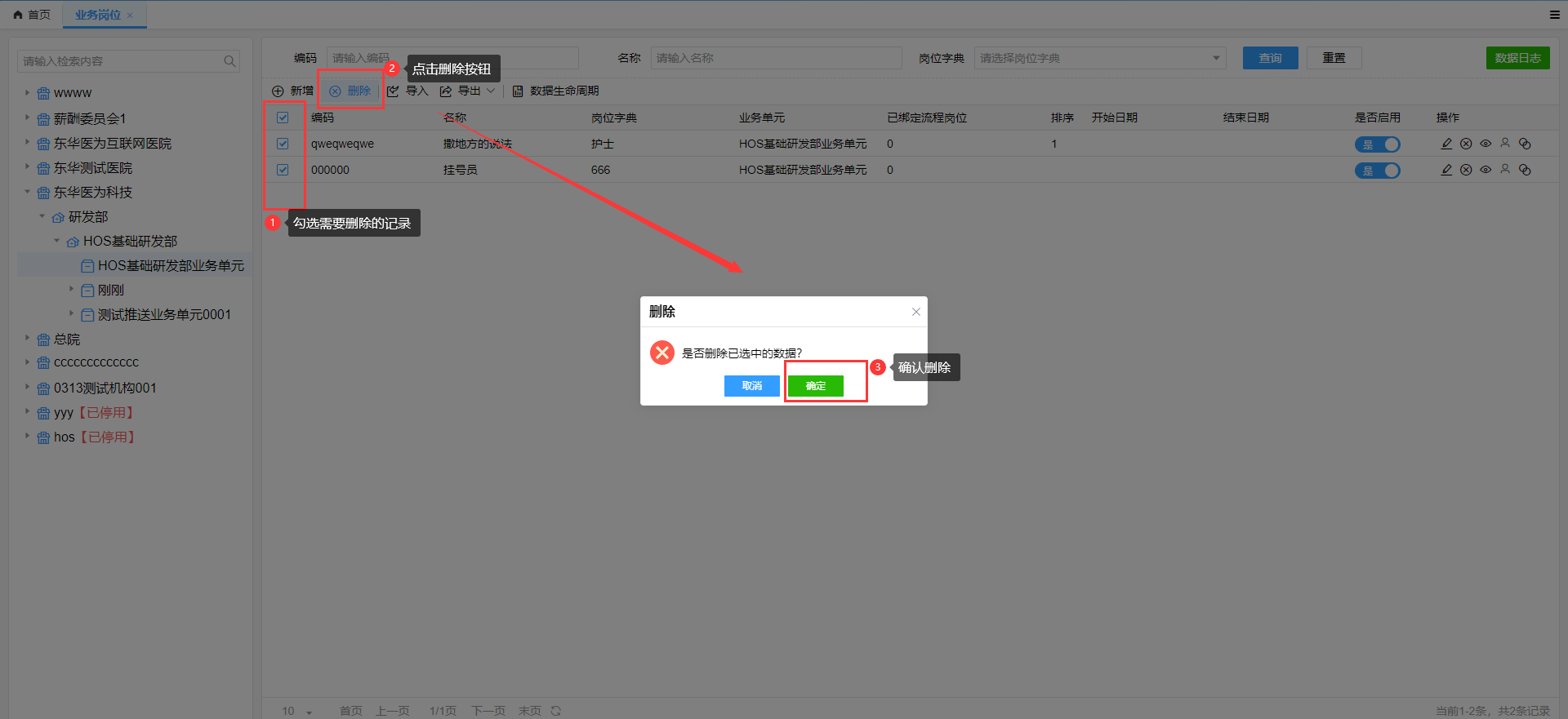This screenshot has width=1568, height=719.
Task: Click the 挂号员 name cell
Action: [460, 170]
